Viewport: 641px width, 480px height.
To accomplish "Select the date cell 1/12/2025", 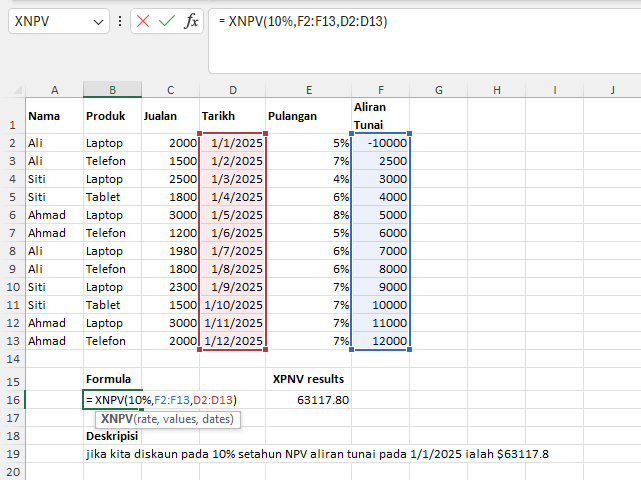I will tap(232, 341).
